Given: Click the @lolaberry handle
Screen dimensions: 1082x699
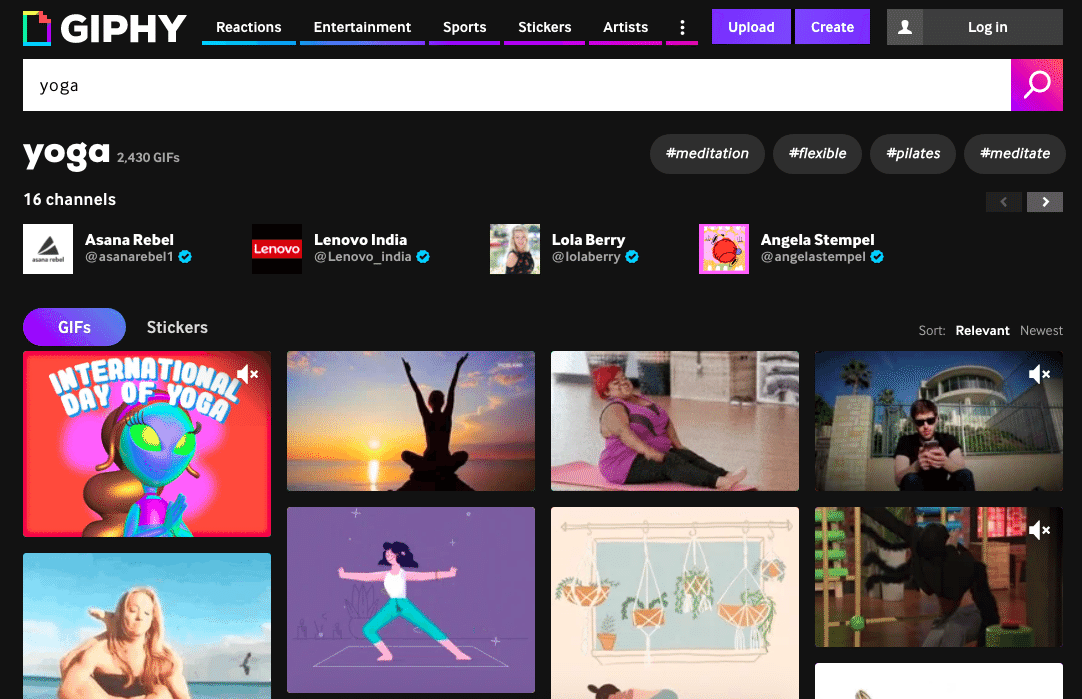Looking at the screenshot, I should coord(586,257).
